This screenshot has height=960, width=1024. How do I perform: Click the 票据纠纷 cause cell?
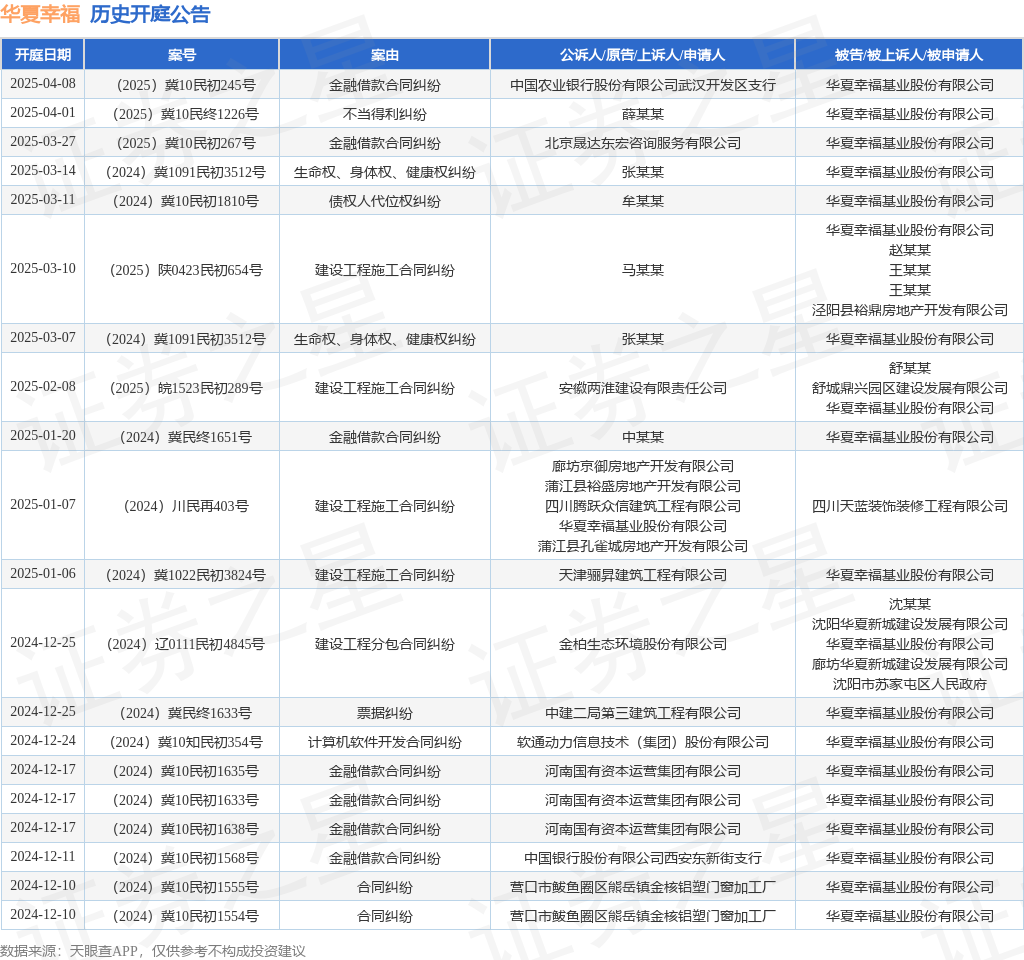385,713
